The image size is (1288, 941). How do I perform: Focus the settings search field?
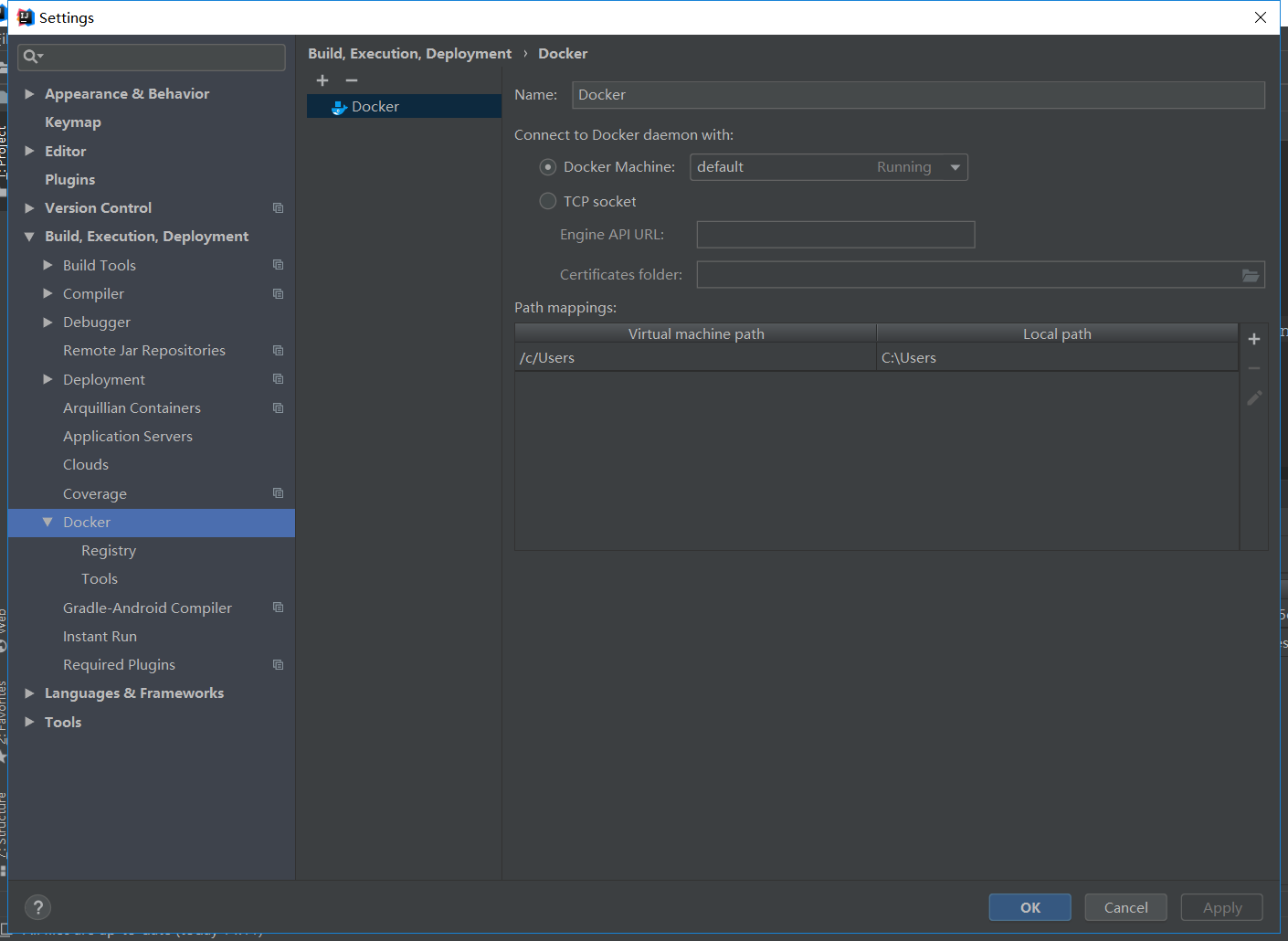(152, 57)
